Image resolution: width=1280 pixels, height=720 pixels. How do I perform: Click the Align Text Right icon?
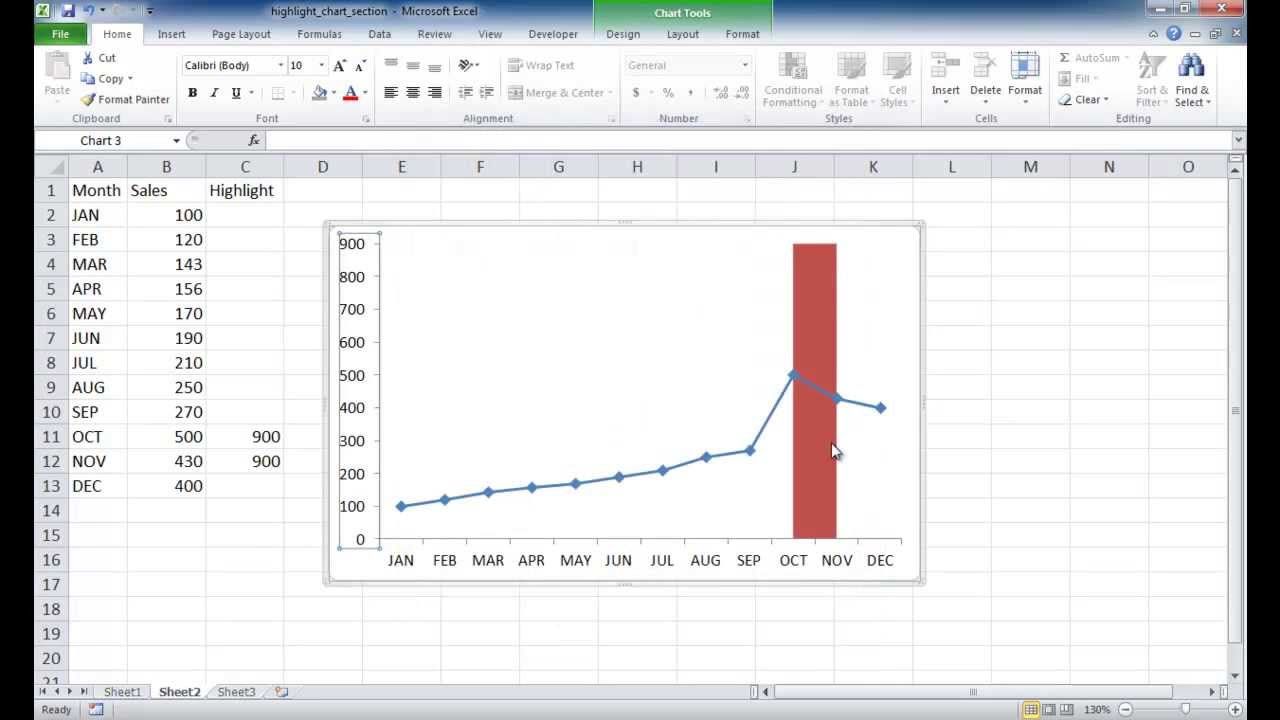(435, 93)
